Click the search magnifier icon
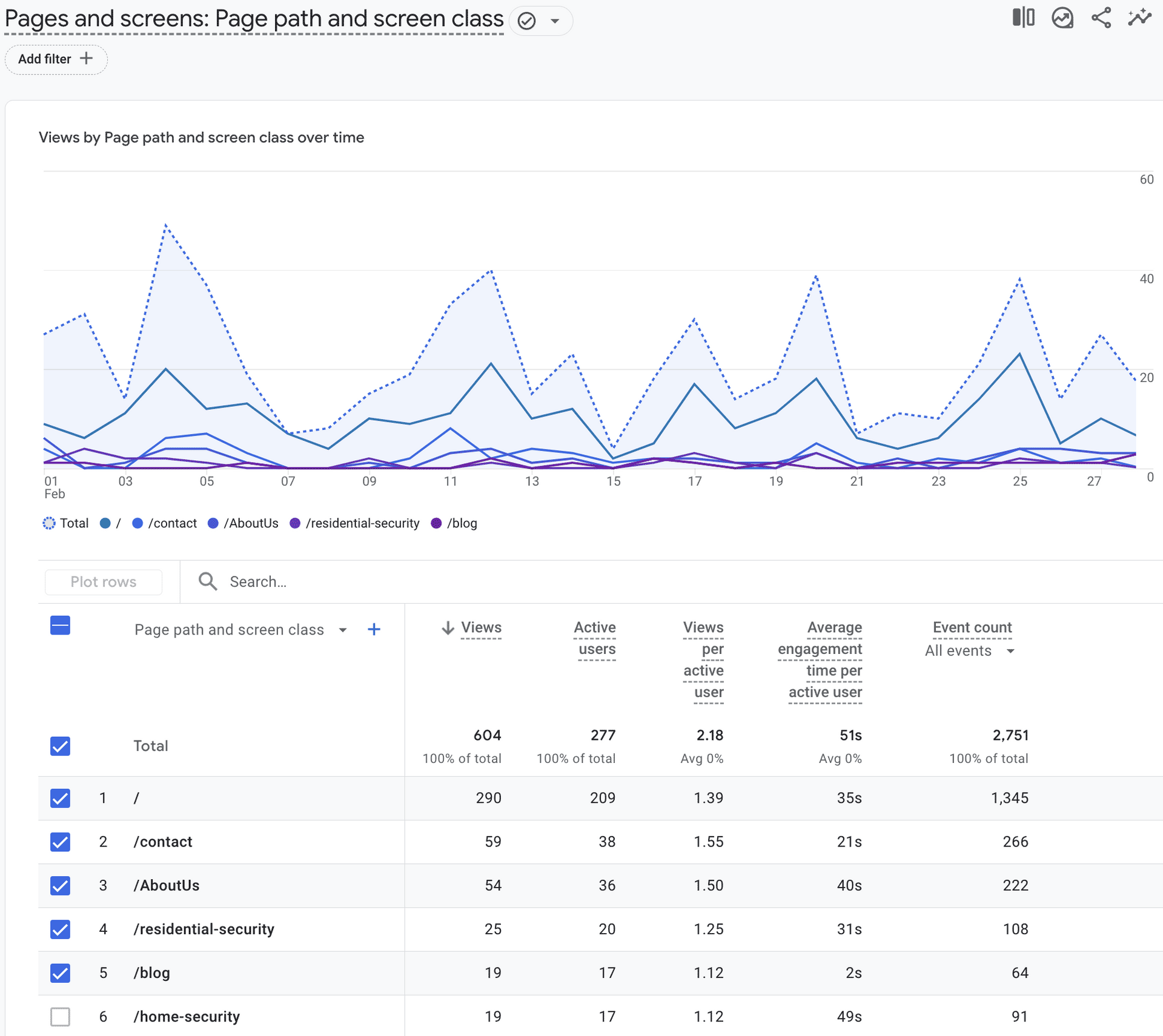Image resolution: width=1163 pixels, height=1036 pixels. pyautogui.click(x=208, y=581)
